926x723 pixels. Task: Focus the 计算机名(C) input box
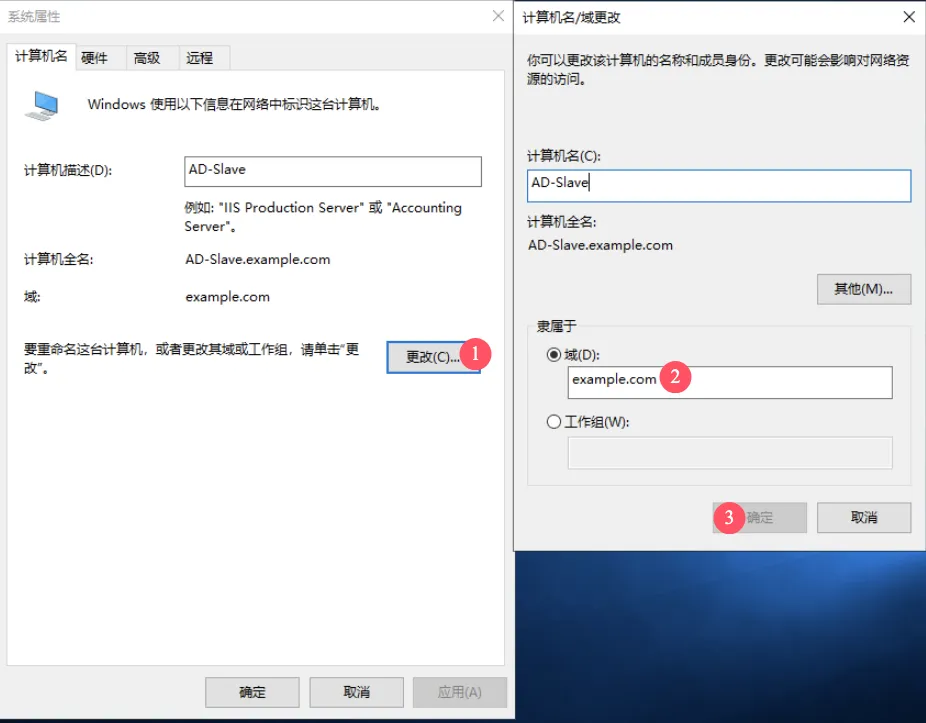718,185
